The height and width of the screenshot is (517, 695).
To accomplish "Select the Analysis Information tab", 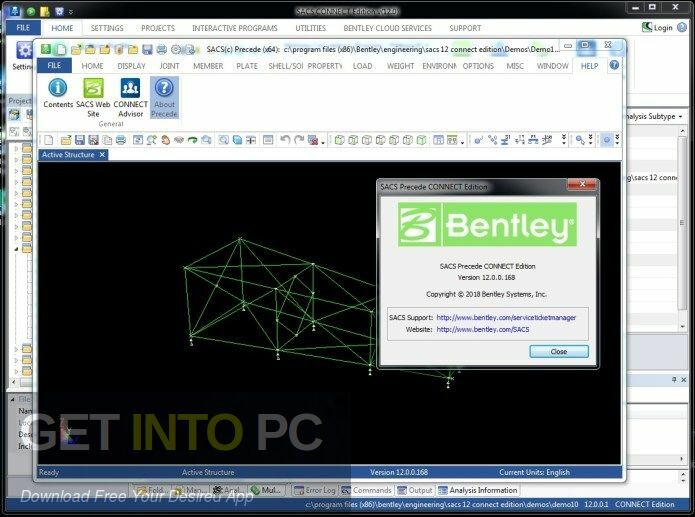I will [x=478, y=490].
